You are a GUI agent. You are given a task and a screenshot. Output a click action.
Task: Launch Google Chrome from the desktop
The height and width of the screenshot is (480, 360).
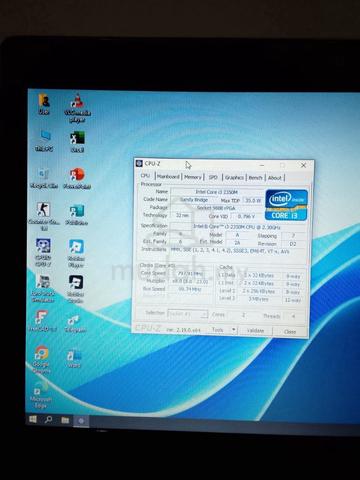tap(41, 359)
